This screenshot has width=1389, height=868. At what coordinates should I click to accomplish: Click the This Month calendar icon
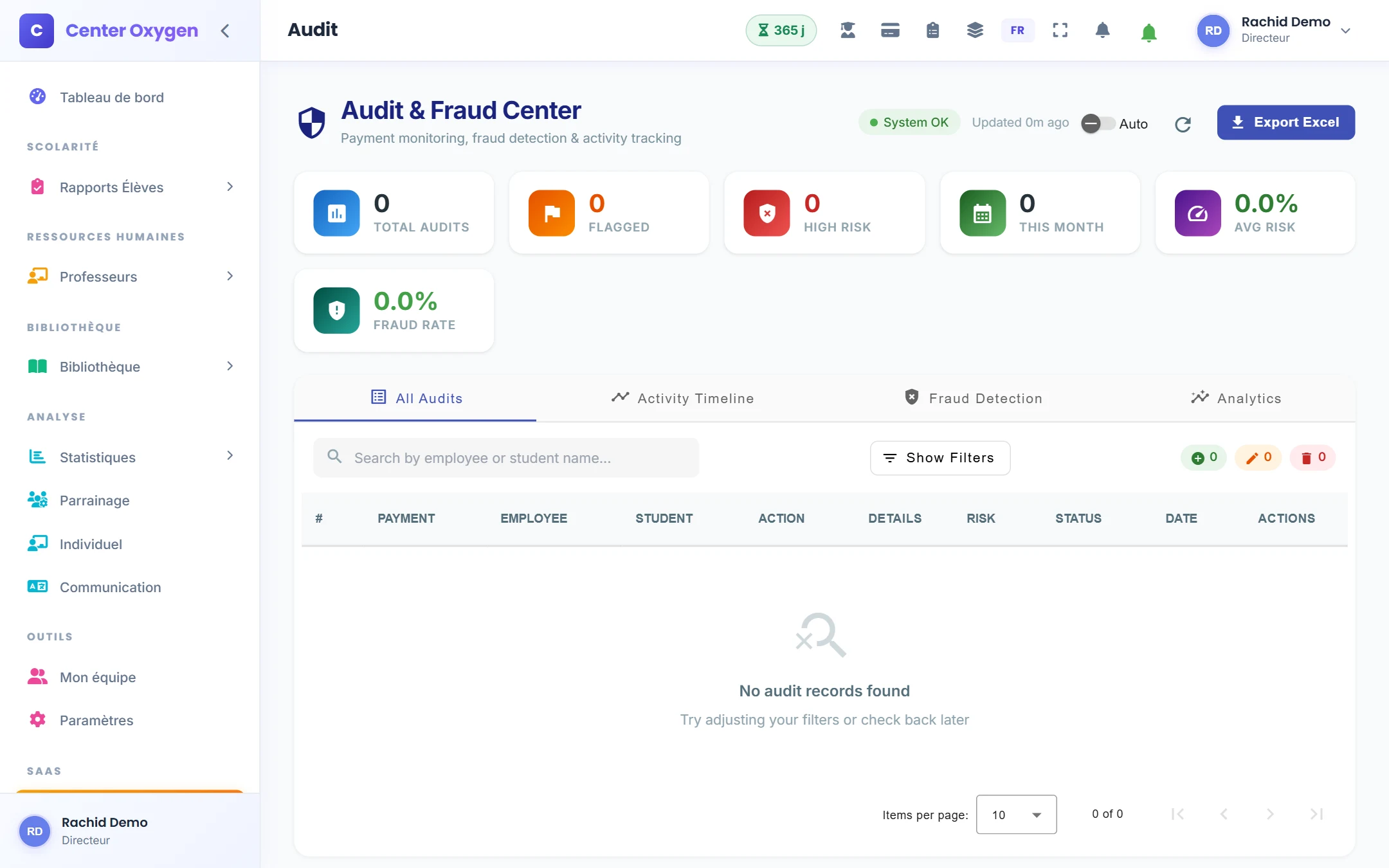[982, 213]
